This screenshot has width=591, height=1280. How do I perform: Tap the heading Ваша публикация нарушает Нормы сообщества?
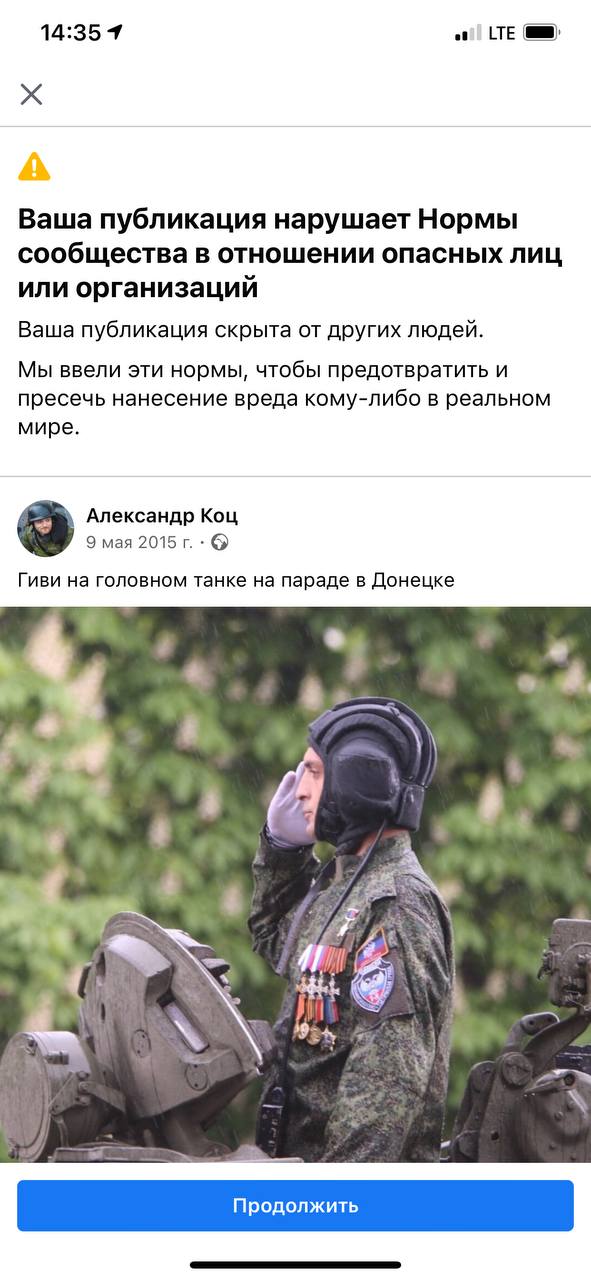coord(290,254)
